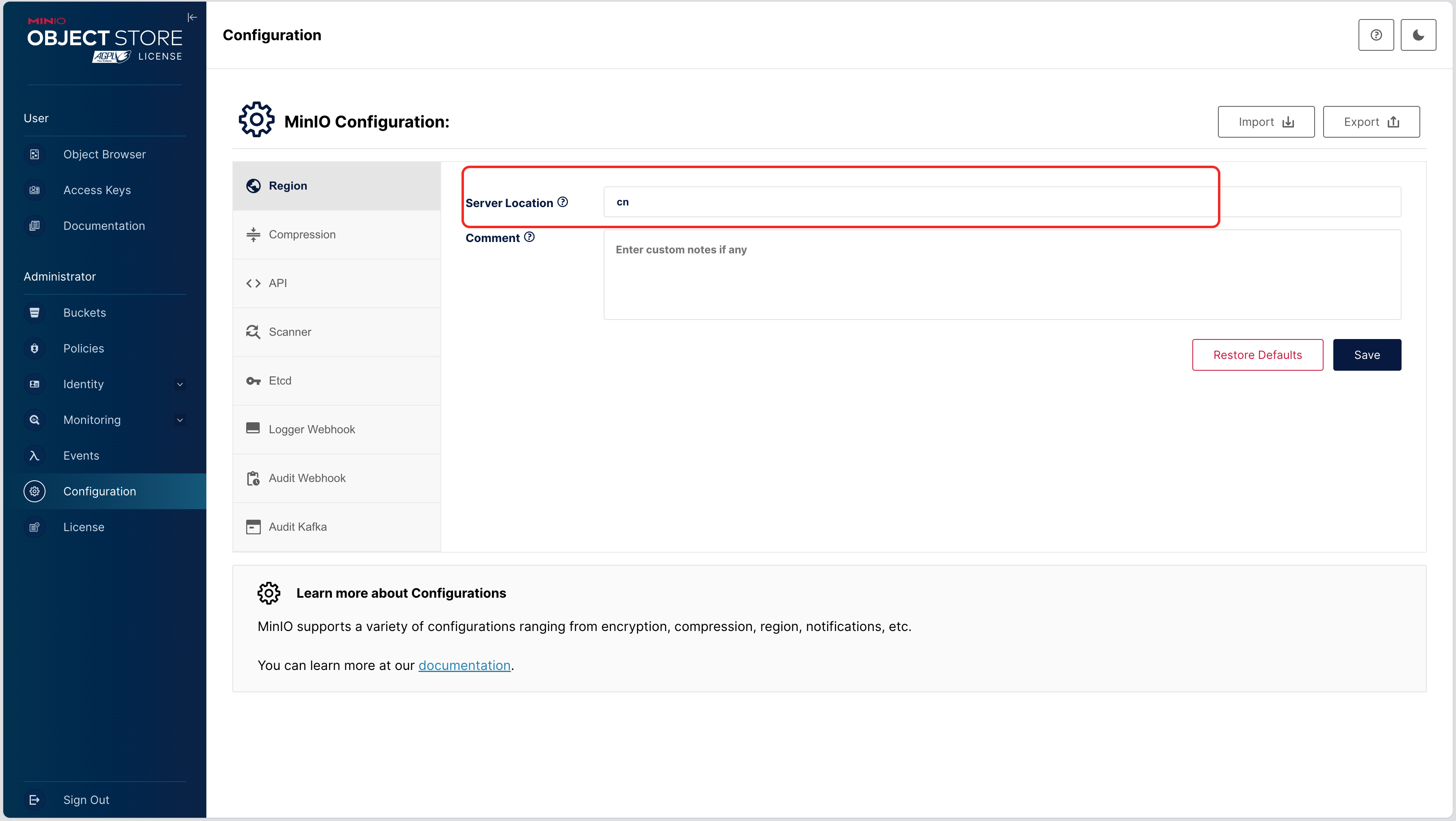The width and height of the screenshot is (1456, 821).
Task: Click the Sign Out icon
Action: (x=35, y=799)
